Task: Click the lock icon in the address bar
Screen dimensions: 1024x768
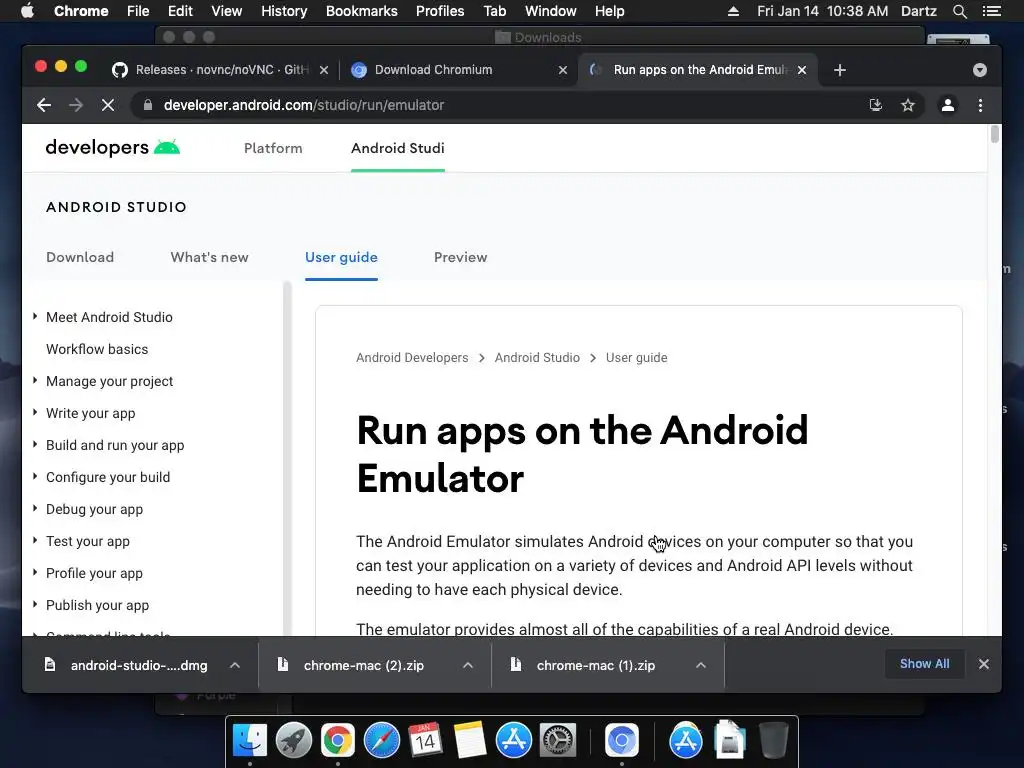Action: (x=148, y=105)
